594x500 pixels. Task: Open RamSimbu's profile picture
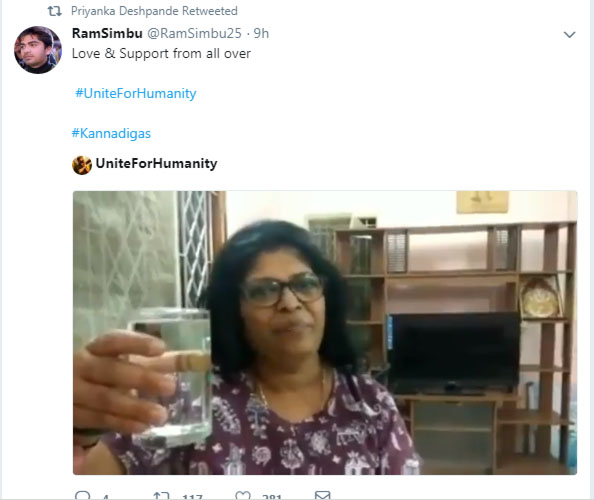[x=38, y=50]
